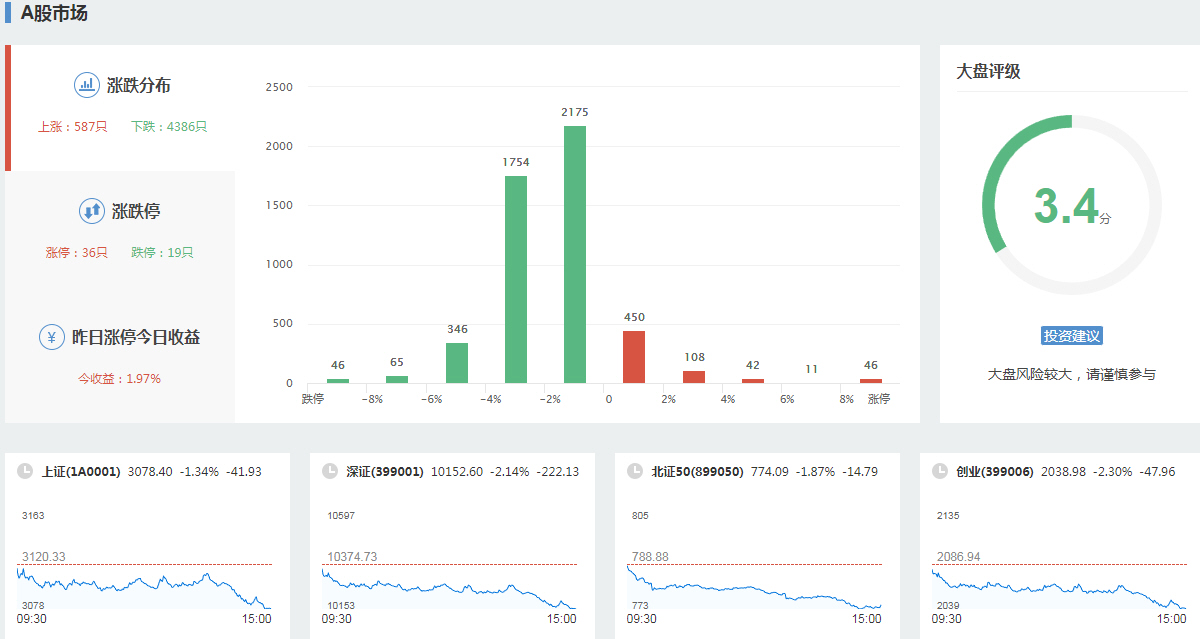This screenshot has height=639, width=1200.
Task: Select the 涨跌分布 tab
Action: [138, 86]
